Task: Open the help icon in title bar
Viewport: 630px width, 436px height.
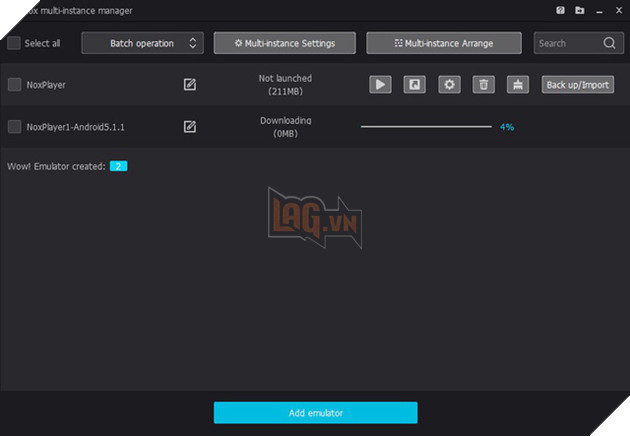Action: (560, 10)
